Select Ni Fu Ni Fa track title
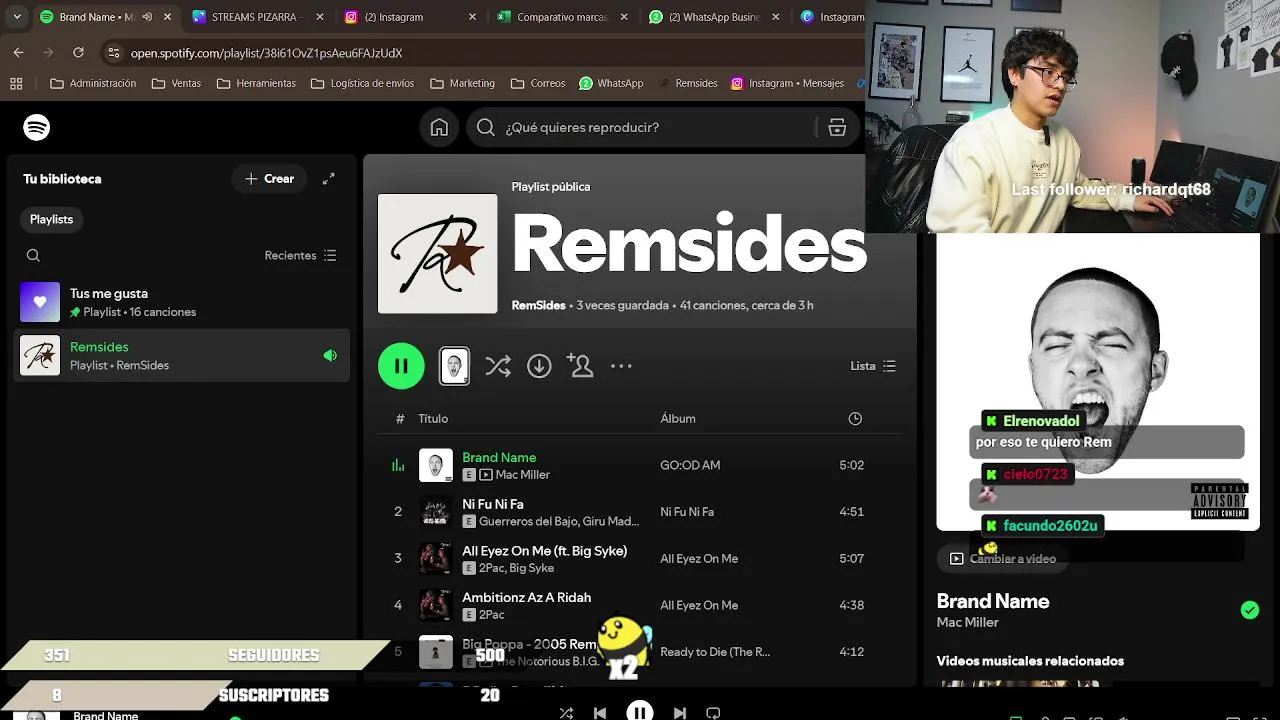The height and width of the screenshot is (720, 1280). [x=493, y=504]
